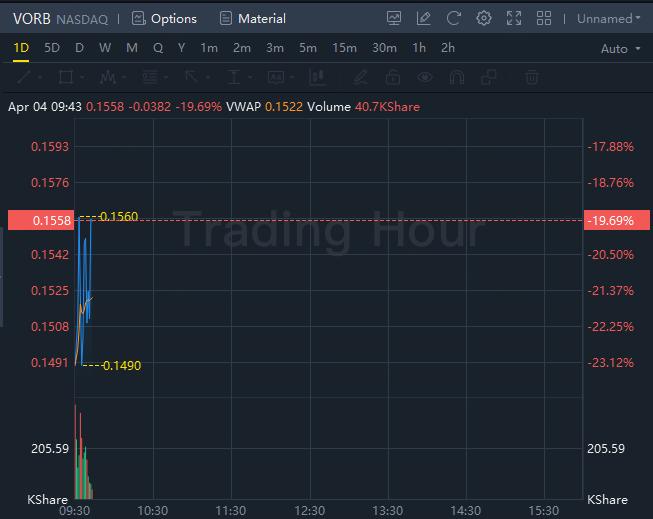Select the 3m interval

tap(275, 48)
